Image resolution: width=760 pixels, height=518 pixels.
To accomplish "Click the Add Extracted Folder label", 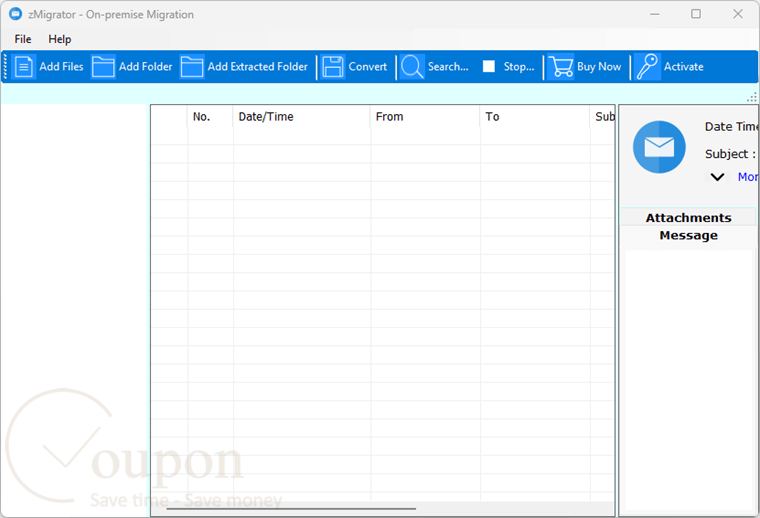I will click(x=258, y=67).
